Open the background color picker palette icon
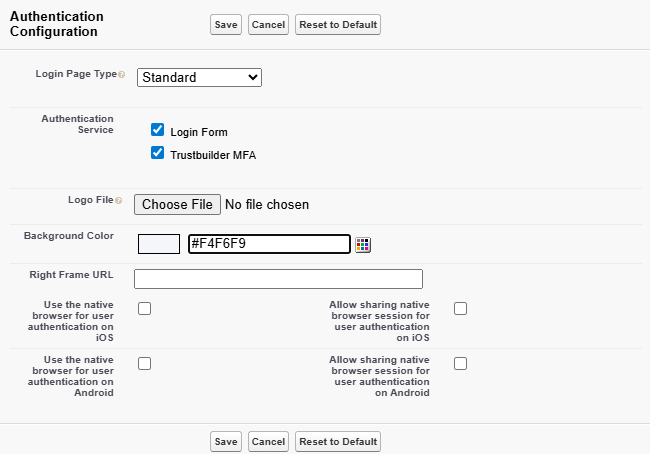 (363, 244)
